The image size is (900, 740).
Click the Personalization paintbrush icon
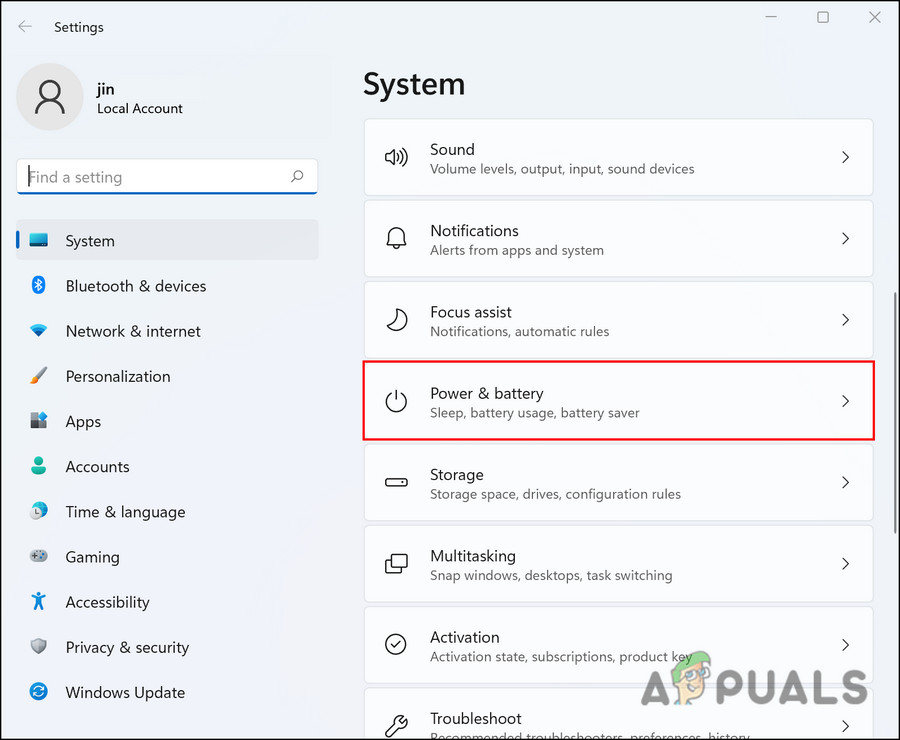(39, 376)
